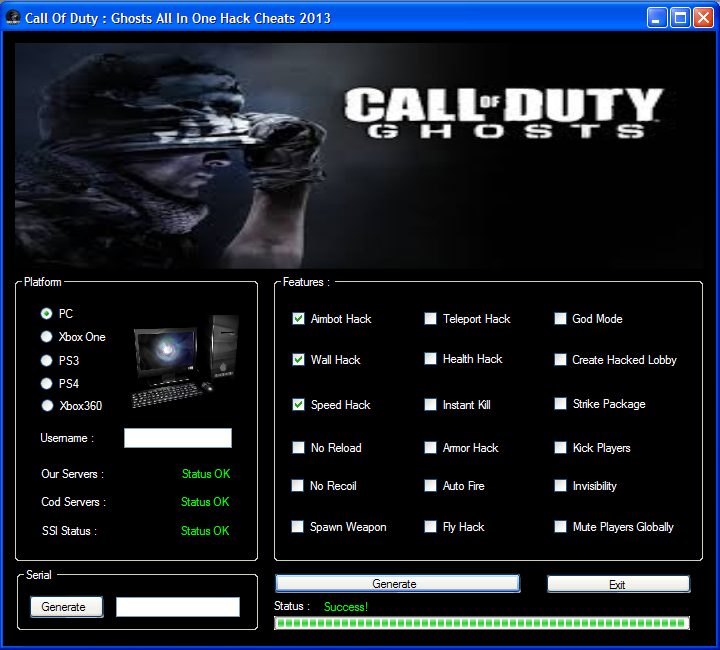Select the Xbox One platform option
The height and width of the screenshot is (650, 720).
pos(46,336)
